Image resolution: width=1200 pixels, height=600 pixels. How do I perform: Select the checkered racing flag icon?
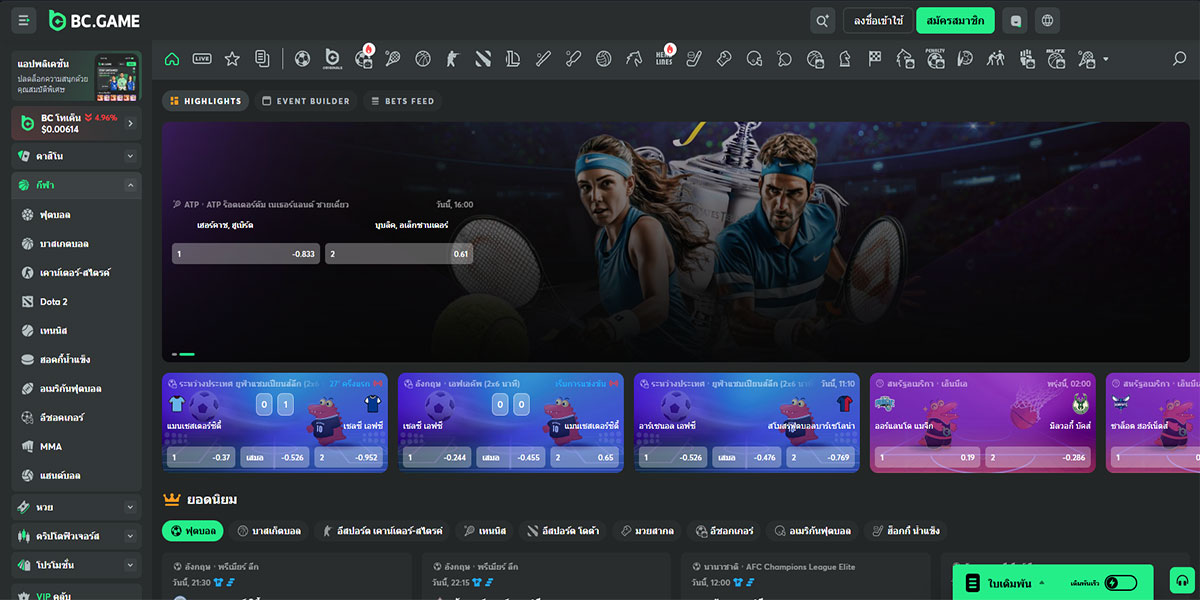pos(875,59)
